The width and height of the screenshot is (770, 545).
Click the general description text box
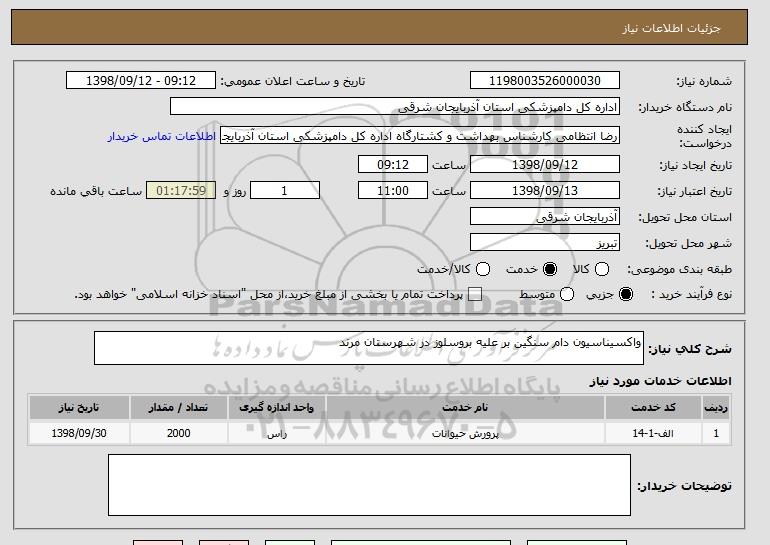click(369, 348)
